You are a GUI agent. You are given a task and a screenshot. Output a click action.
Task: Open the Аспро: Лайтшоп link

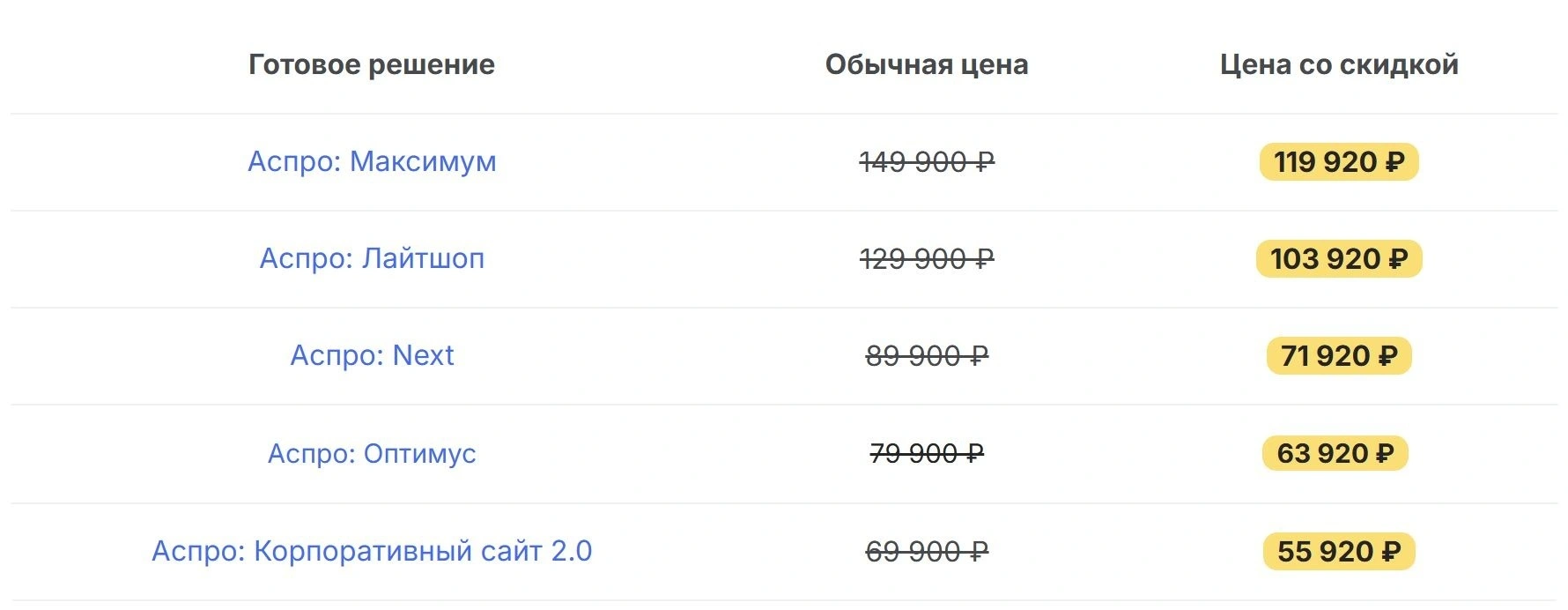click(x=372, y=258)
